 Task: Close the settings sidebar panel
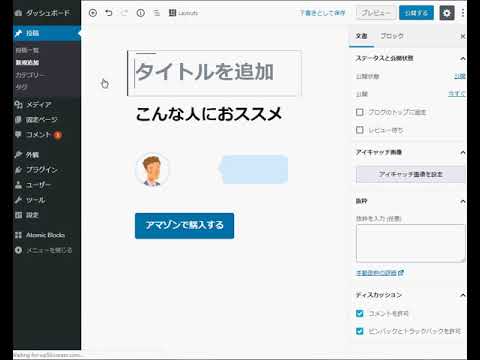tap(463, 36)
